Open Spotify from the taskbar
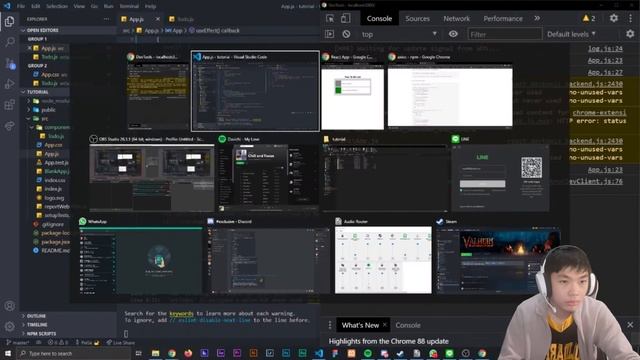This screenshot has height=360, width=640. click(367, 353)
